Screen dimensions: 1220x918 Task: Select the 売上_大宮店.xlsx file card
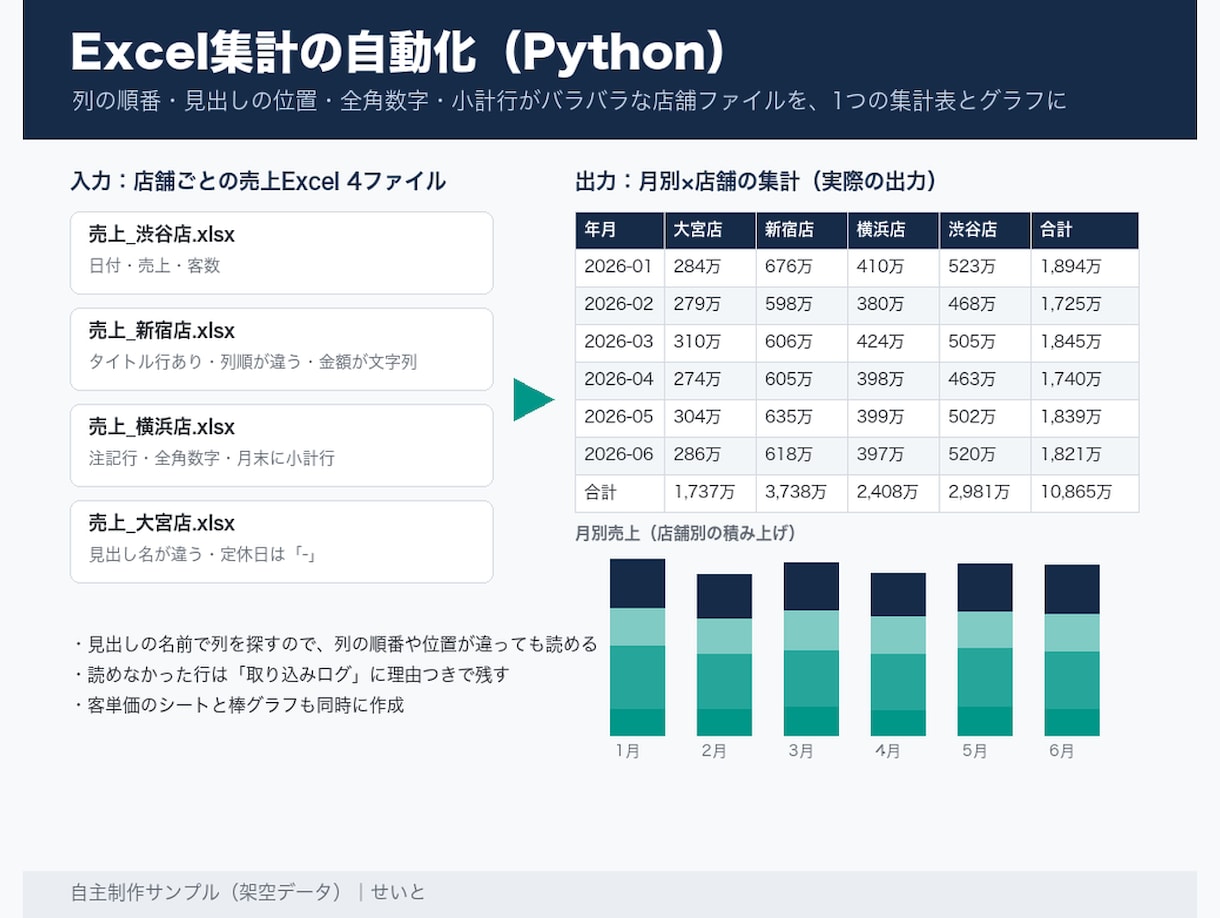pos(281,541)
